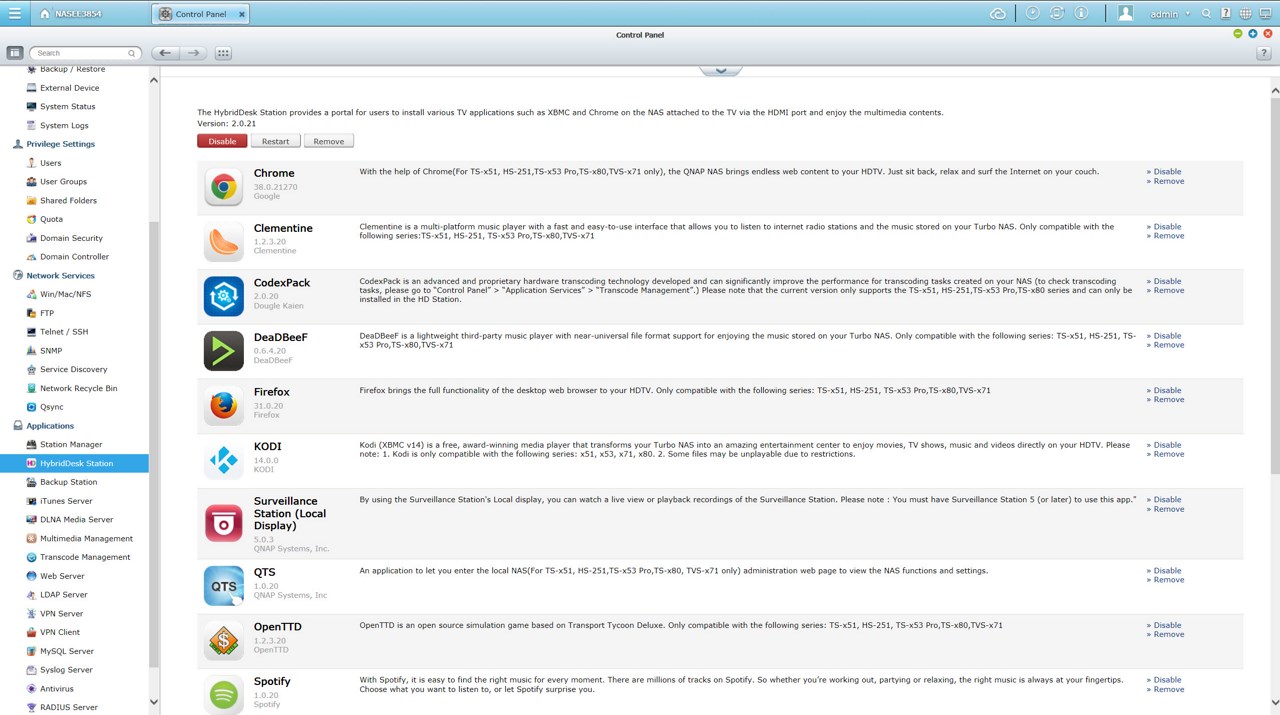1280x715 pixels.
Task: Open the top bar search magnifier
Action: [1207, 14]
